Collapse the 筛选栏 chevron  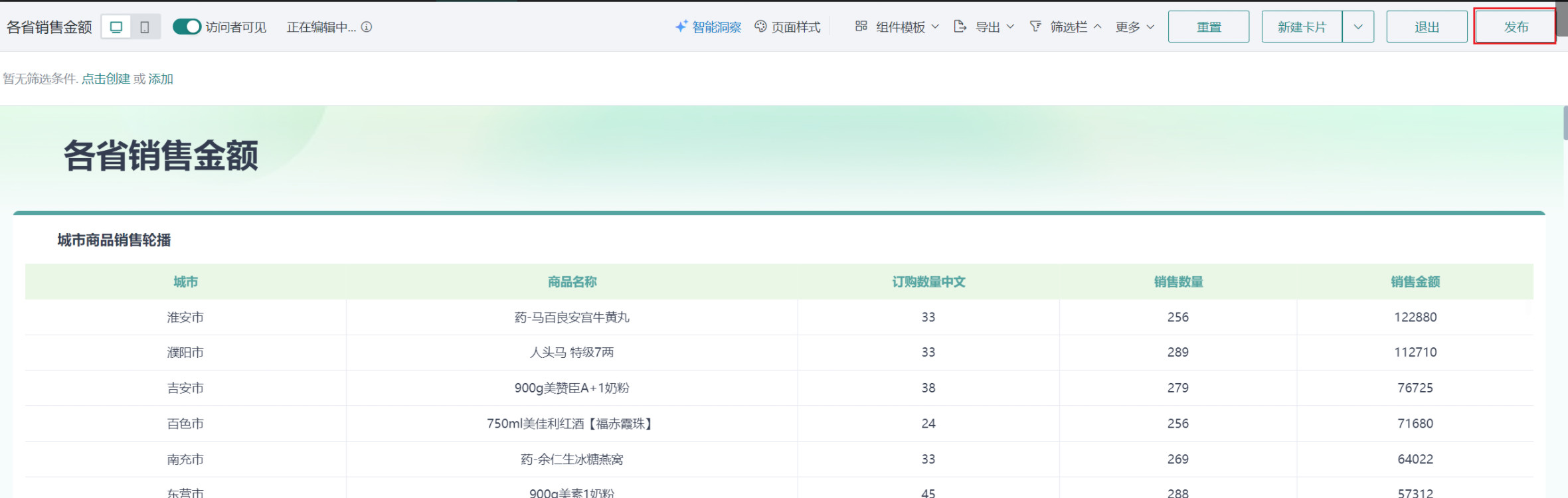pos(1098,27)
